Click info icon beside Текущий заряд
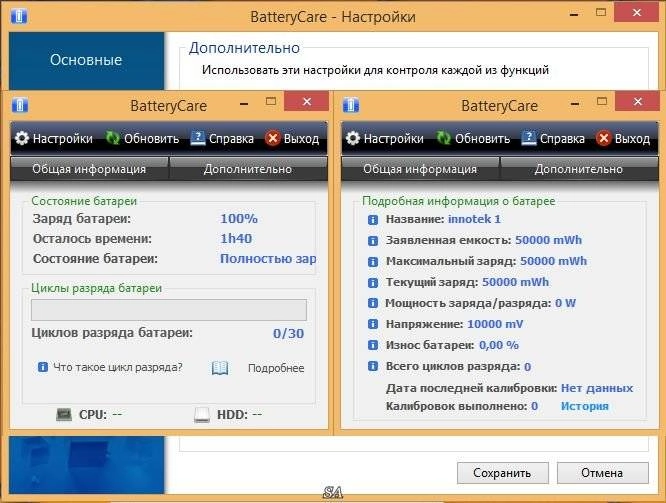666x503 pixels. [373, 283]
